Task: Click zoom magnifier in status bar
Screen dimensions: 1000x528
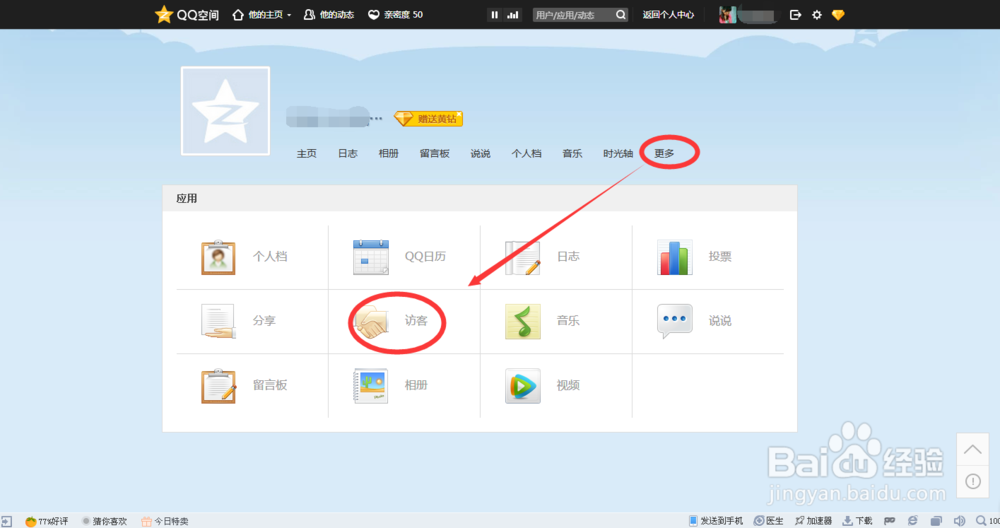Action: pos(981,521)
